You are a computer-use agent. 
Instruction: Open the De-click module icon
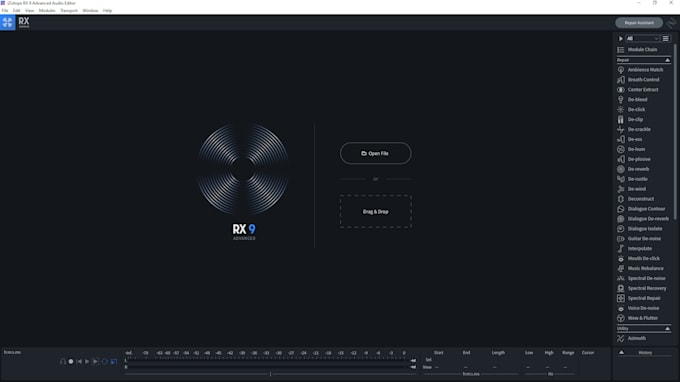click(x=621, y=110)
